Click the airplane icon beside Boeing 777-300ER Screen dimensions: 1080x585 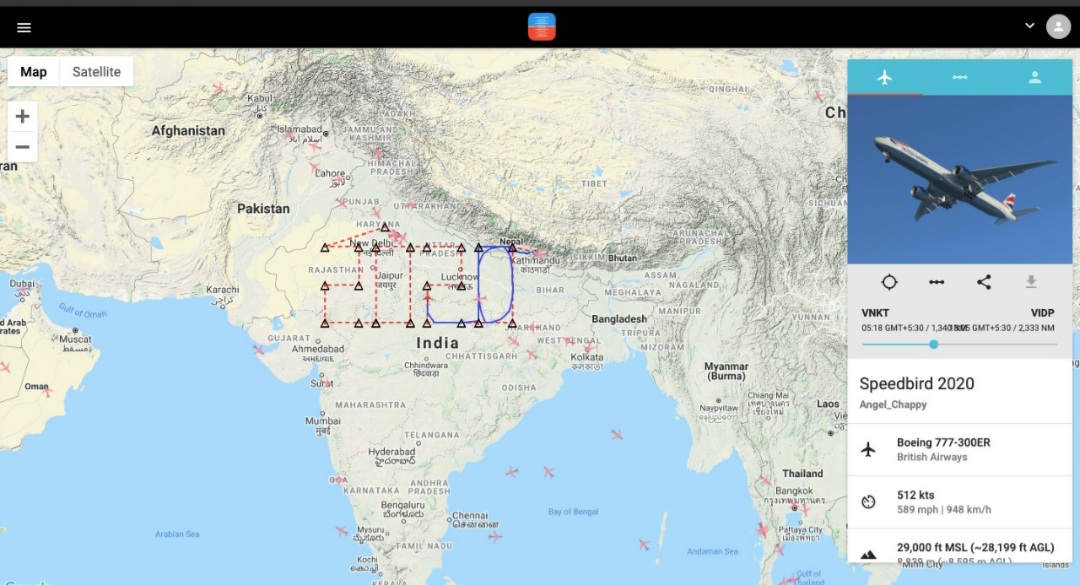click(869, 450)
